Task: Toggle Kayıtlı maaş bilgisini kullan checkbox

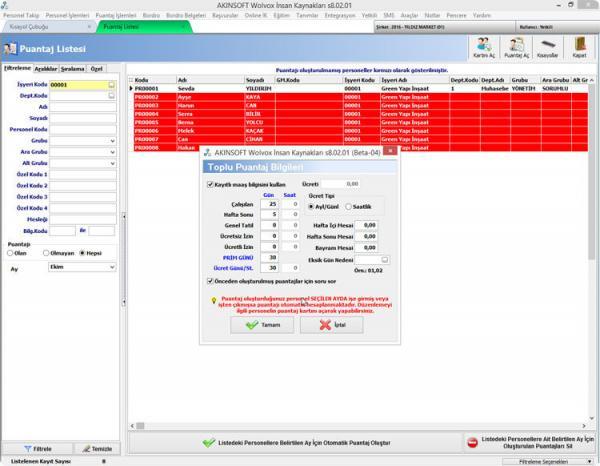Action: (x=210, y=184)
